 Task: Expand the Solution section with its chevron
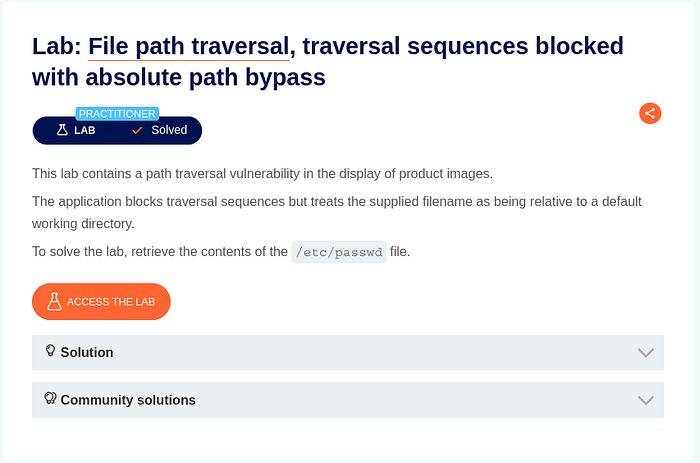(645, 353)
